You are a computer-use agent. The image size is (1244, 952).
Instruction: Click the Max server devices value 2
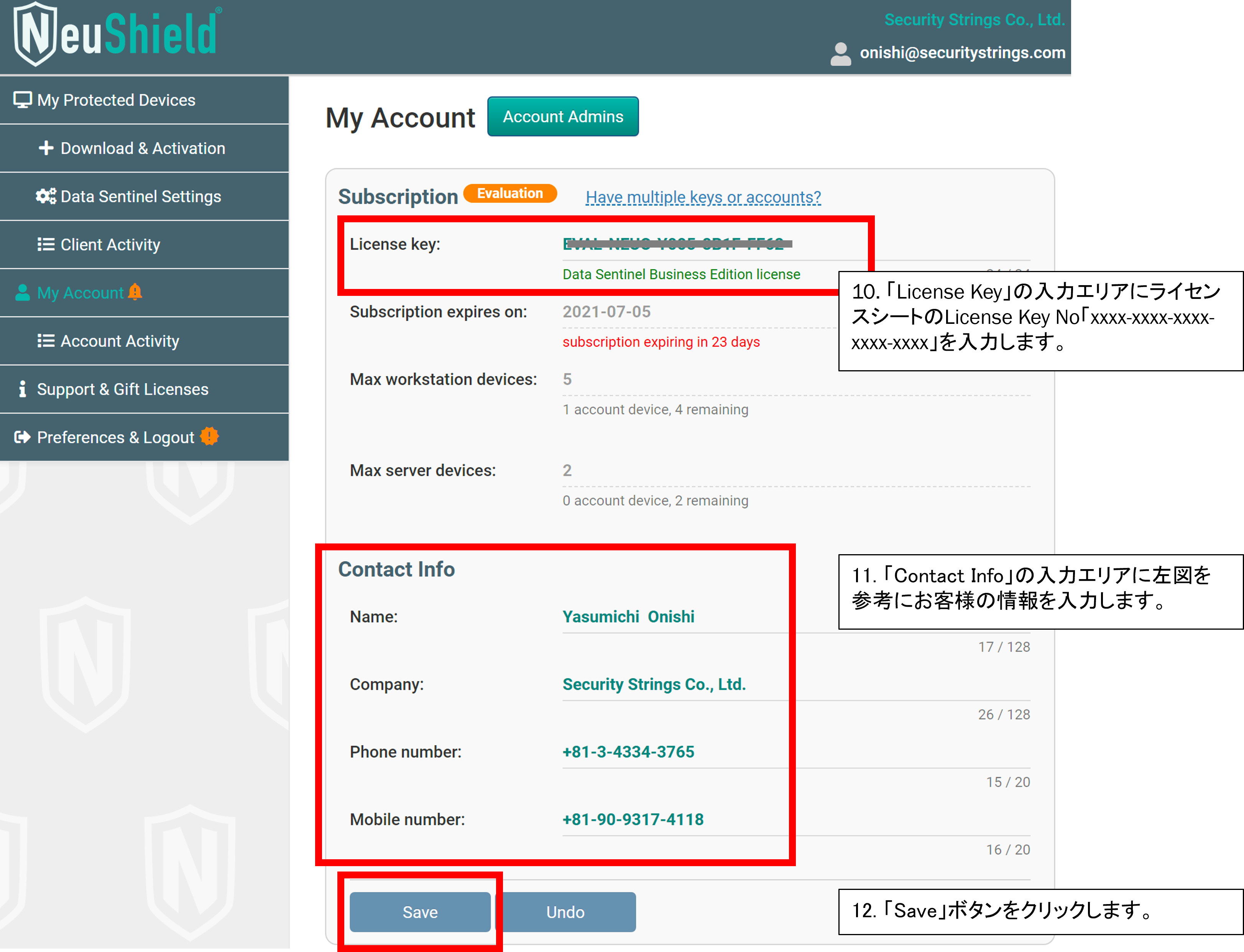point(567,470)
